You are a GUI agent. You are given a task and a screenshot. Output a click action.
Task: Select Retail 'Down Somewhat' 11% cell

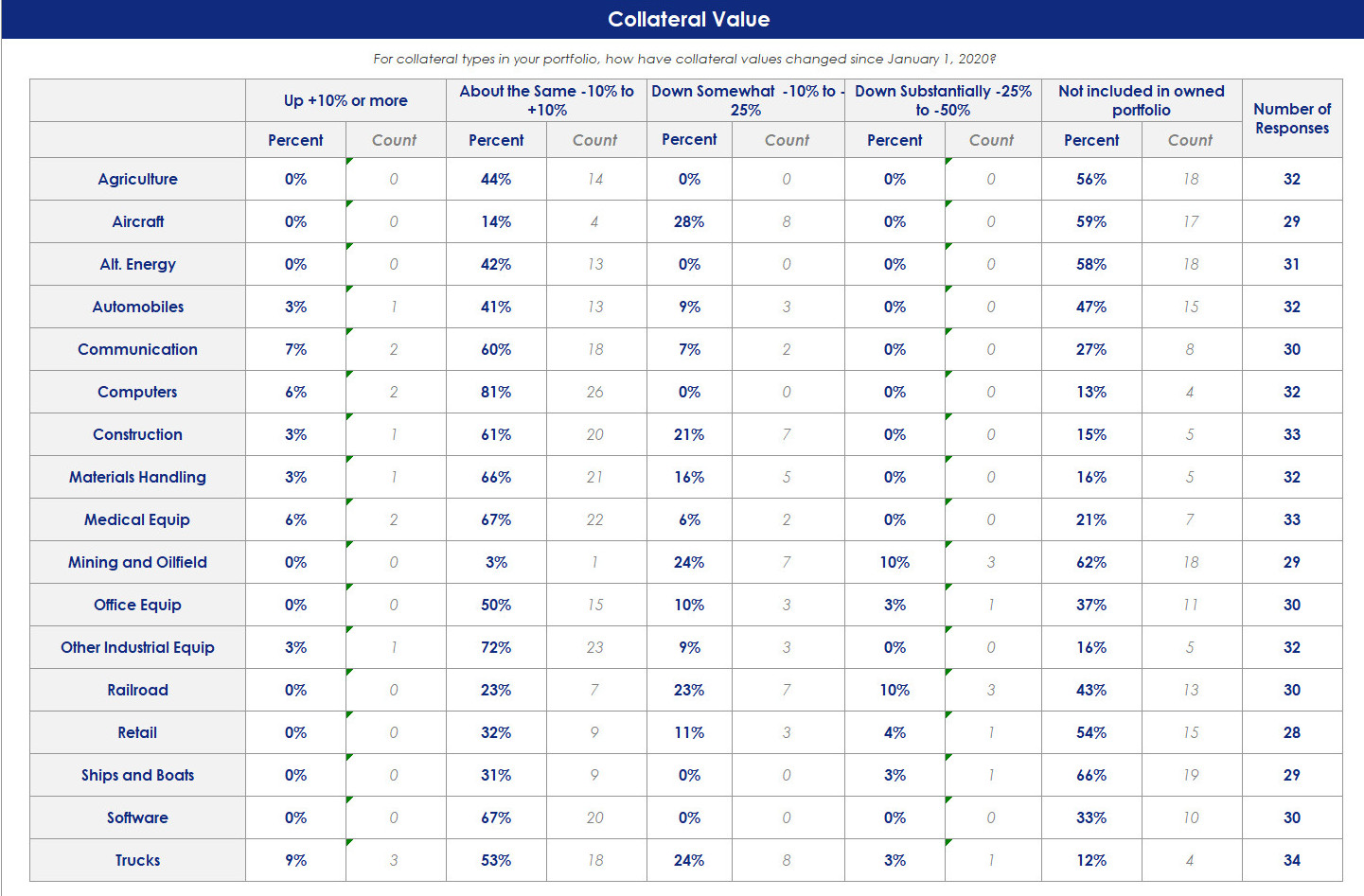[689, 732]
